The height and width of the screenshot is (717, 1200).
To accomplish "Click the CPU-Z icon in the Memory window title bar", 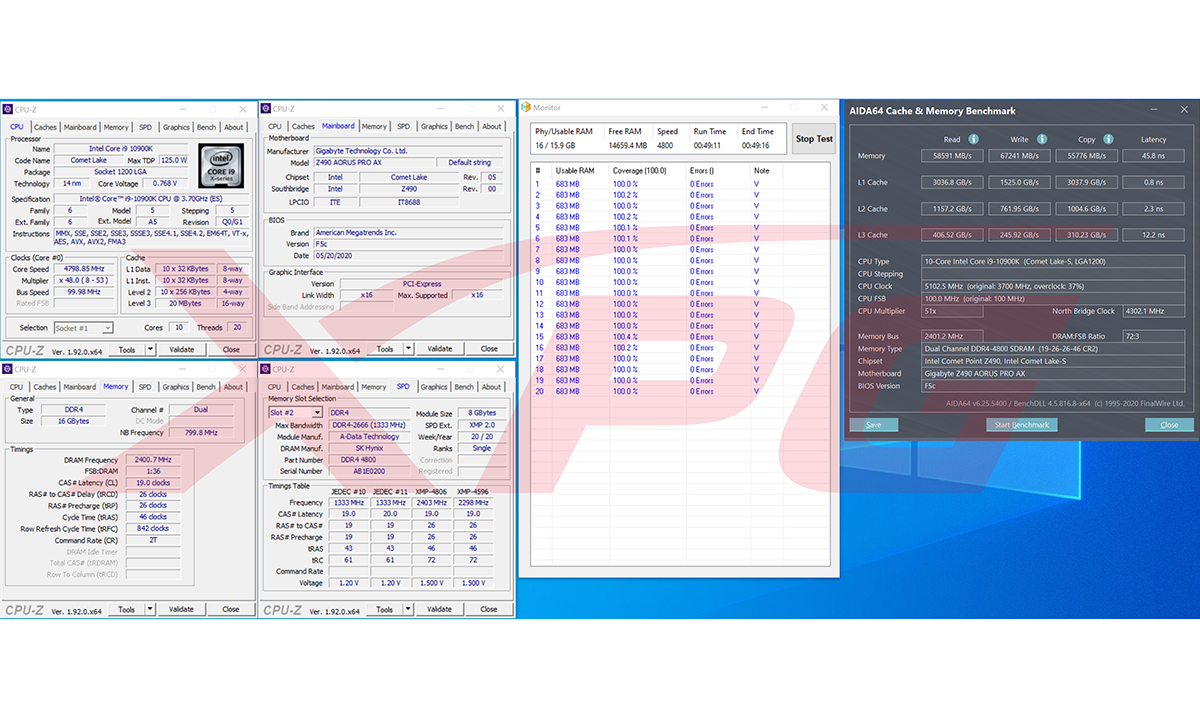I will 8,369.
